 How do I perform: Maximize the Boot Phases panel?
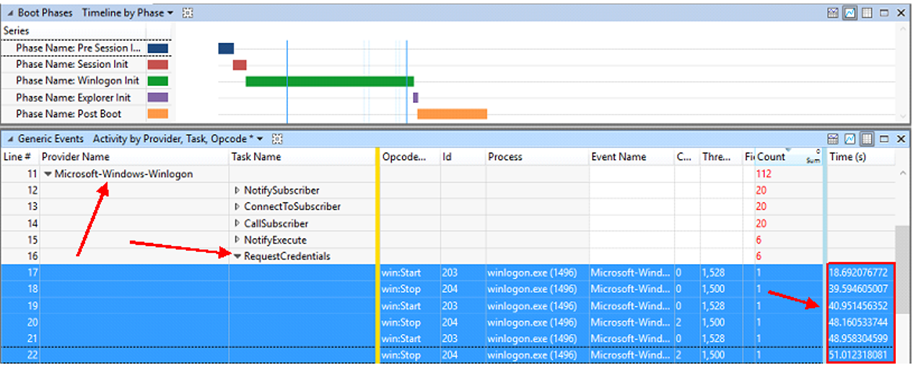click(884, 13)
